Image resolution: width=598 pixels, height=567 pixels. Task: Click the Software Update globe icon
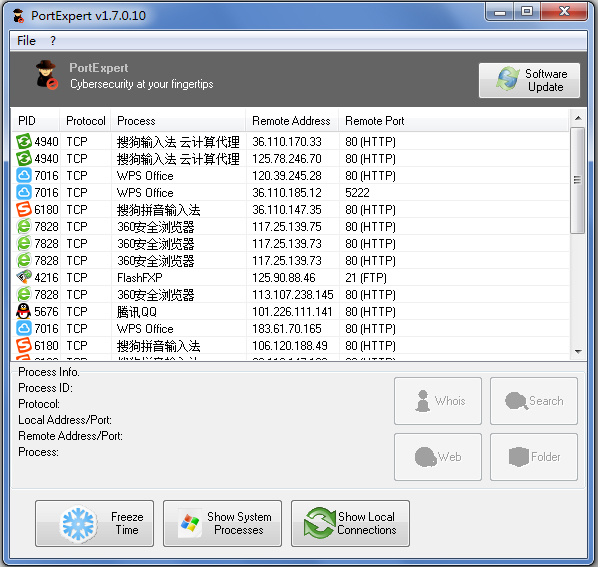[508, 79]
